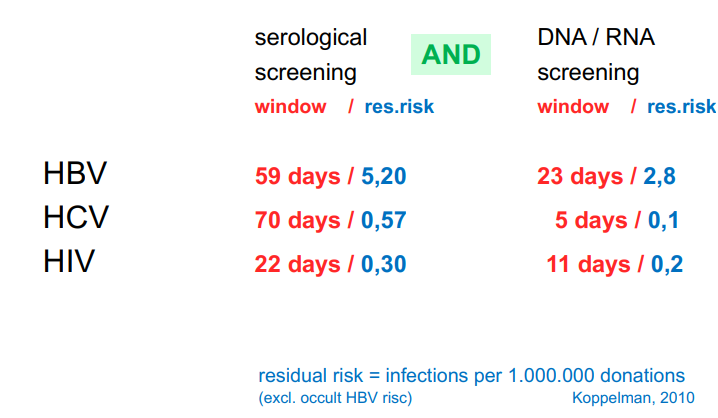
Task: Click the HBV row label
Action: click(x=75, y=174)
